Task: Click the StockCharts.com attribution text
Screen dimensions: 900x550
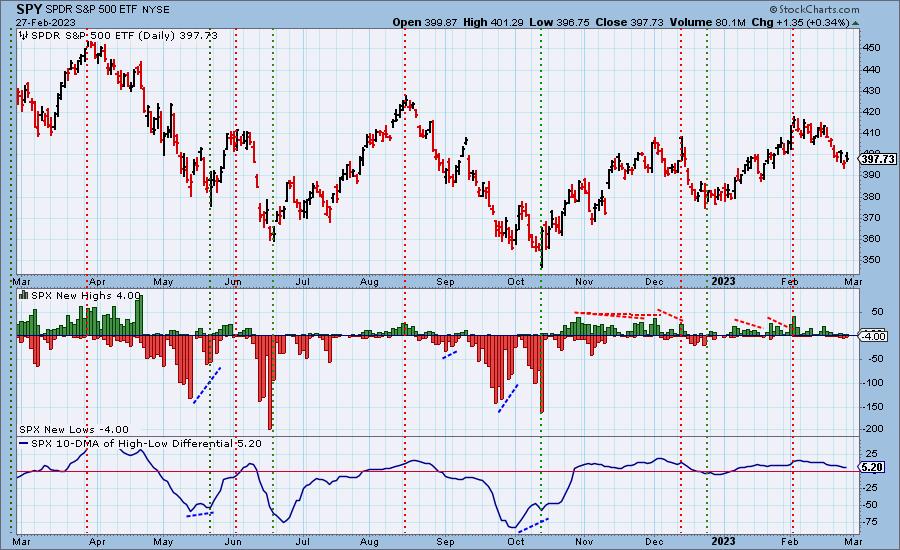Action: (x=814, y=9)
